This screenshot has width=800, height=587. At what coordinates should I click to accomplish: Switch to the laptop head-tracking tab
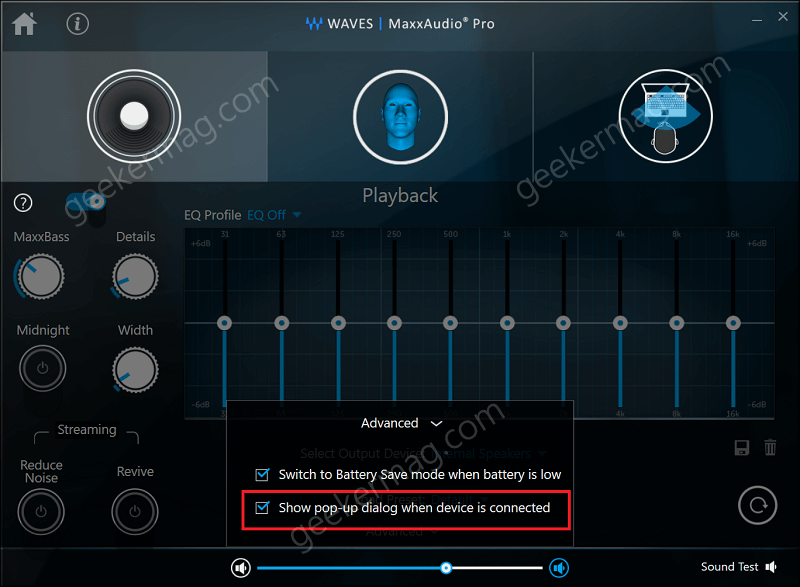point(665,116)
